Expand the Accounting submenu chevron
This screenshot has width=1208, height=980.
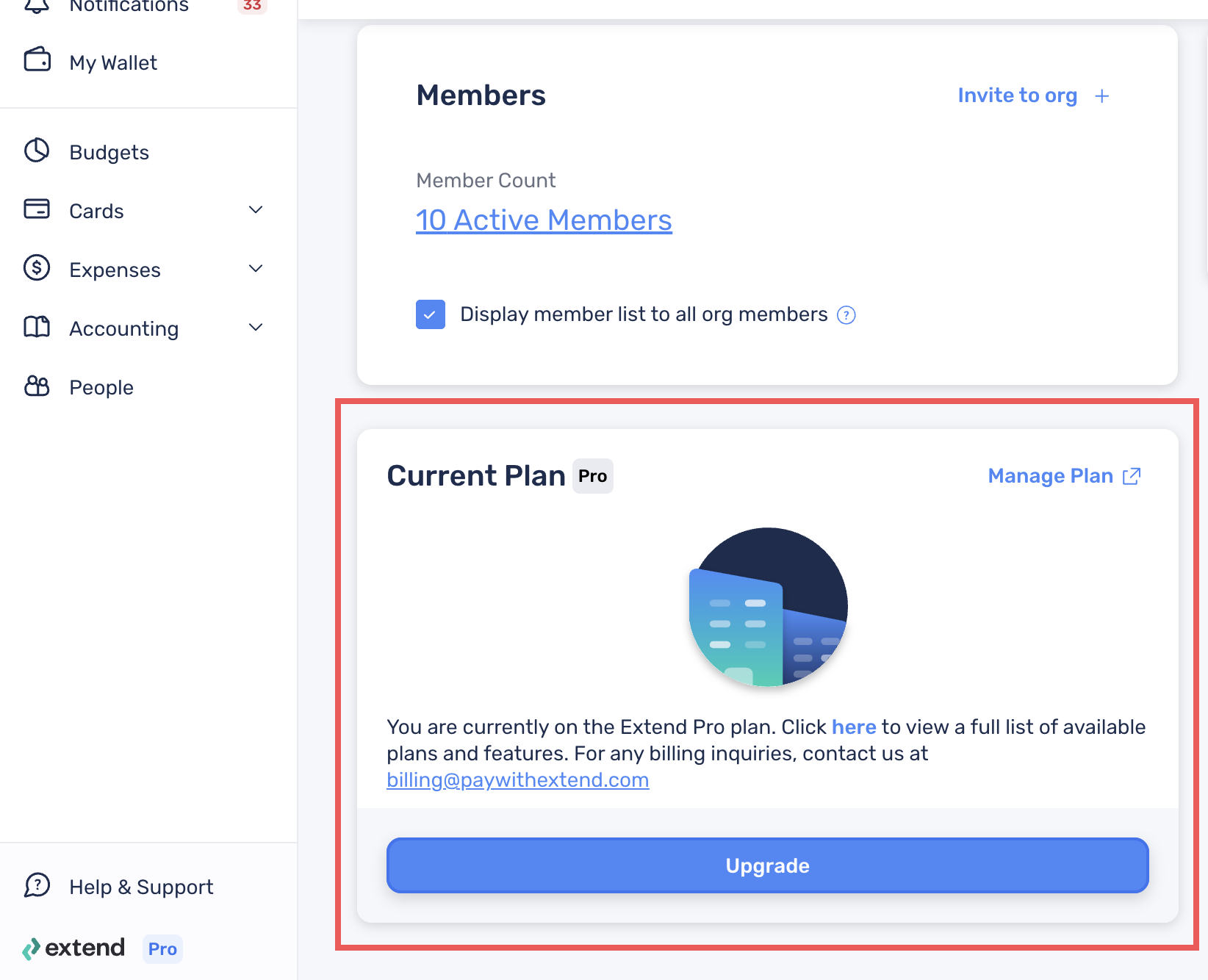256,328
